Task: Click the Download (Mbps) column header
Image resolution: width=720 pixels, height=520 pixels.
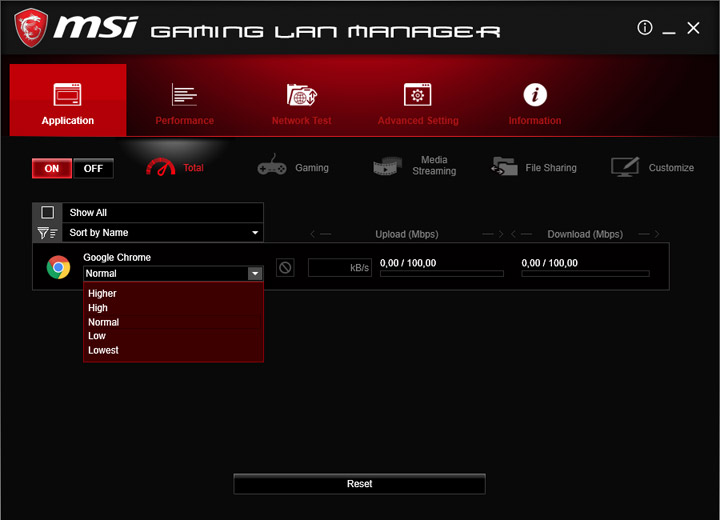Action: [585, 234]
